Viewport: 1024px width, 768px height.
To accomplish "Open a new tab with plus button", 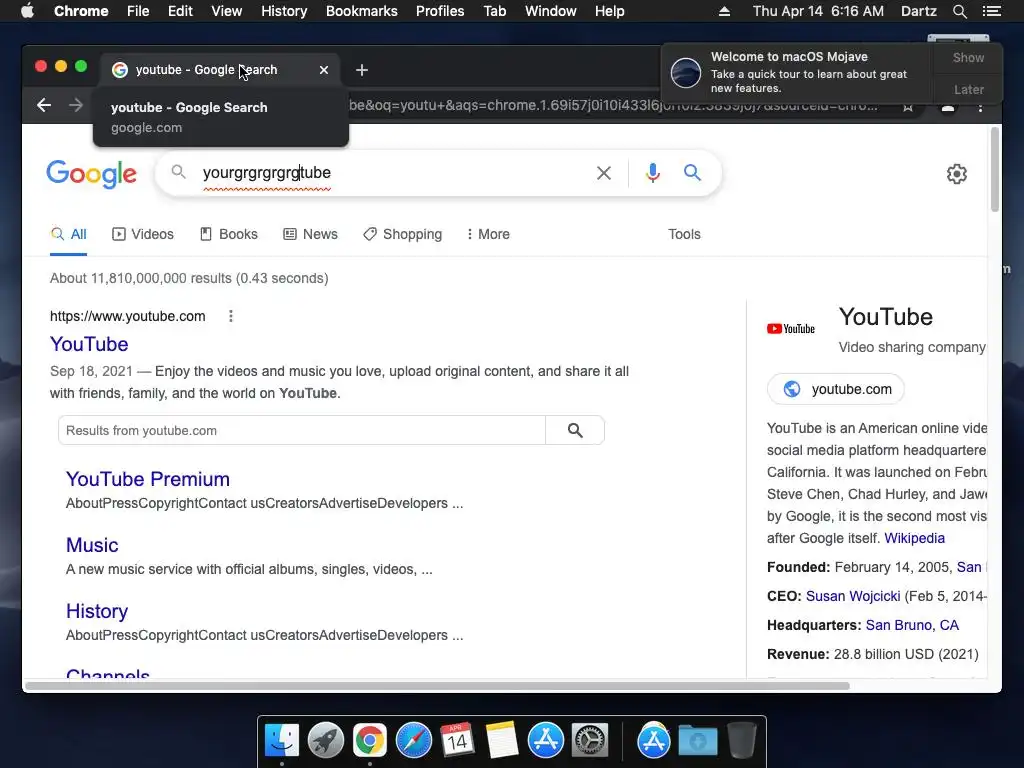I will (x=362, y=70).
